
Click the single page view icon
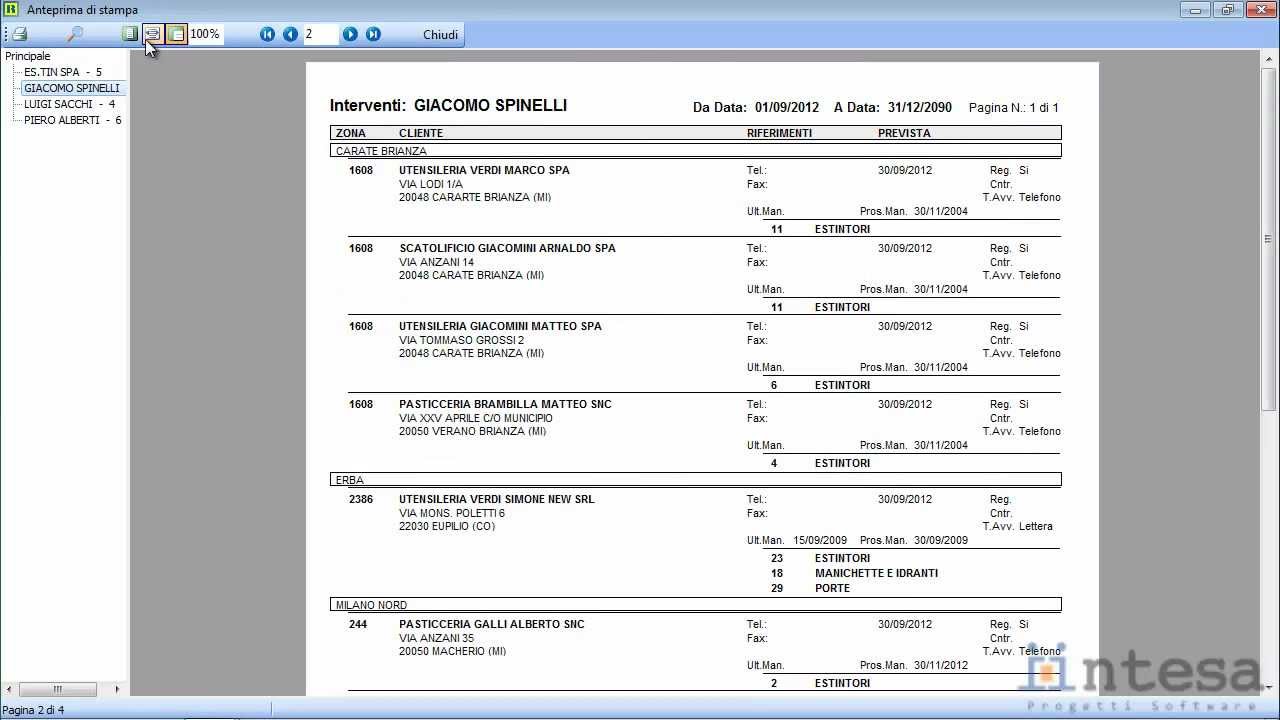click(x=129, y=34)
